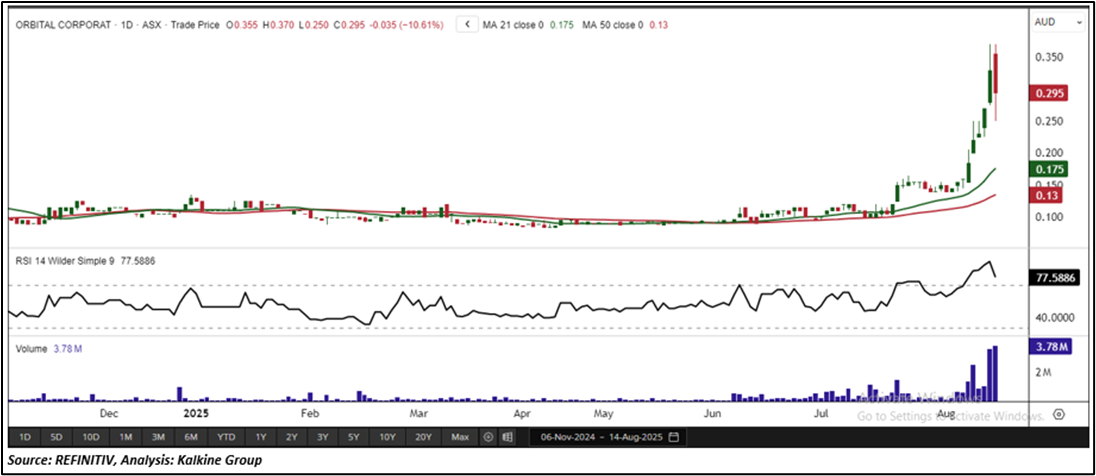Select the 1D time range button

point(24,438)
